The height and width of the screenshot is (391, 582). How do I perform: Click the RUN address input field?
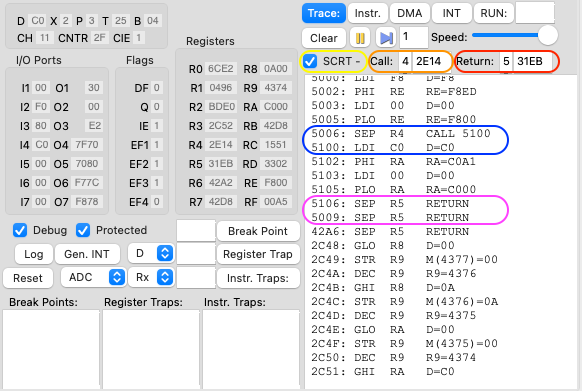click(535, 13)
